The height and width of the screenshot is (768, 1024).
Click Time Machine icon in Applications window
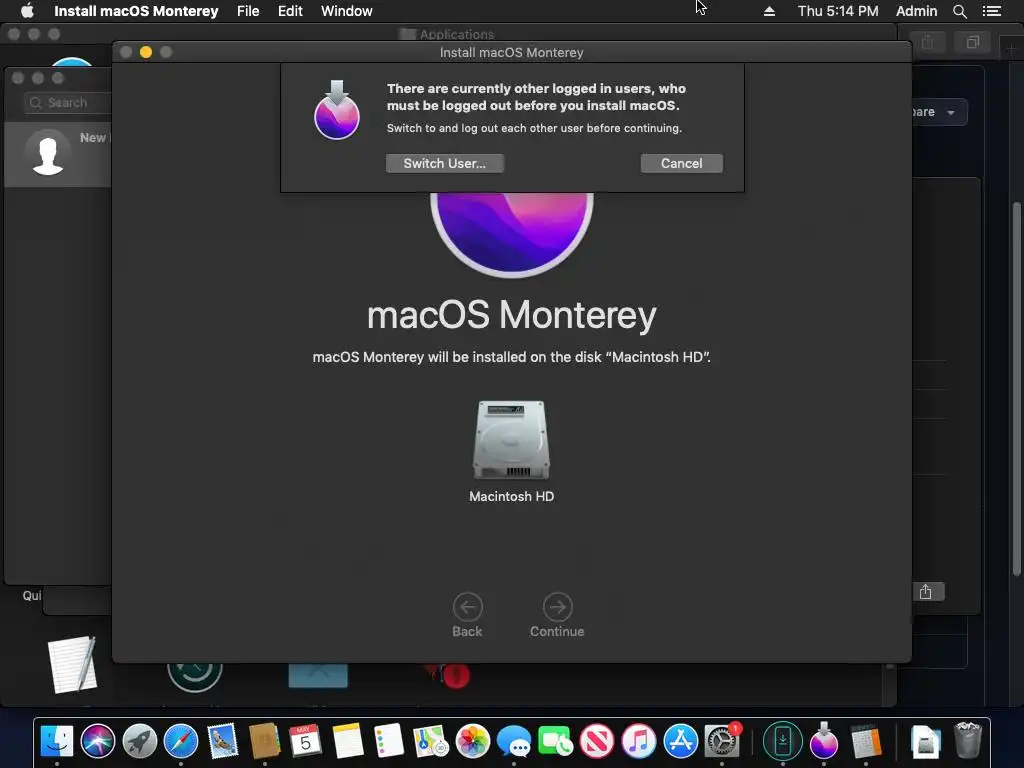click(x=195, y=677)
